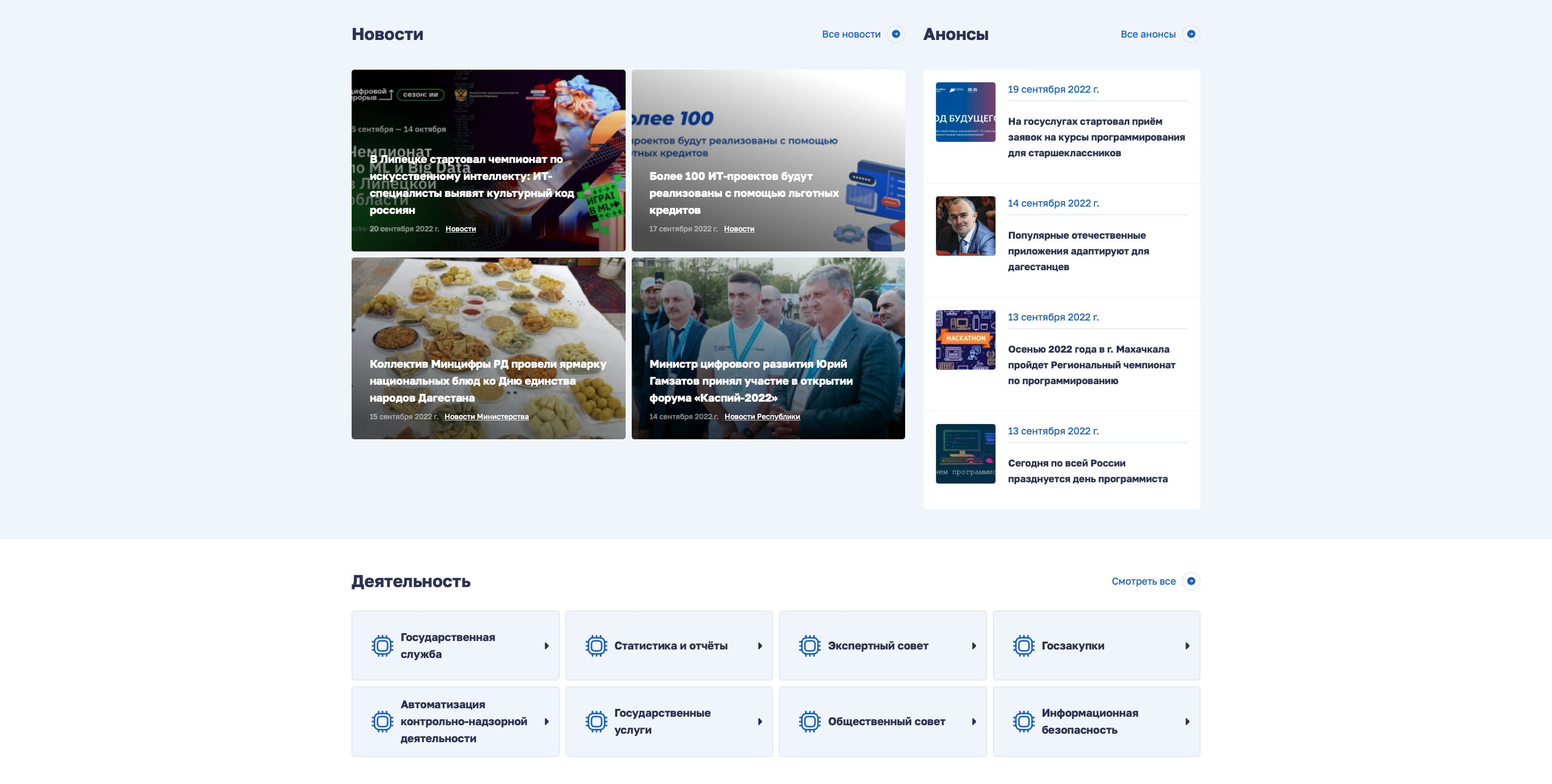Click the arrow icon next to Все анонсы

pyautogui.click(x=1191, y=34)
